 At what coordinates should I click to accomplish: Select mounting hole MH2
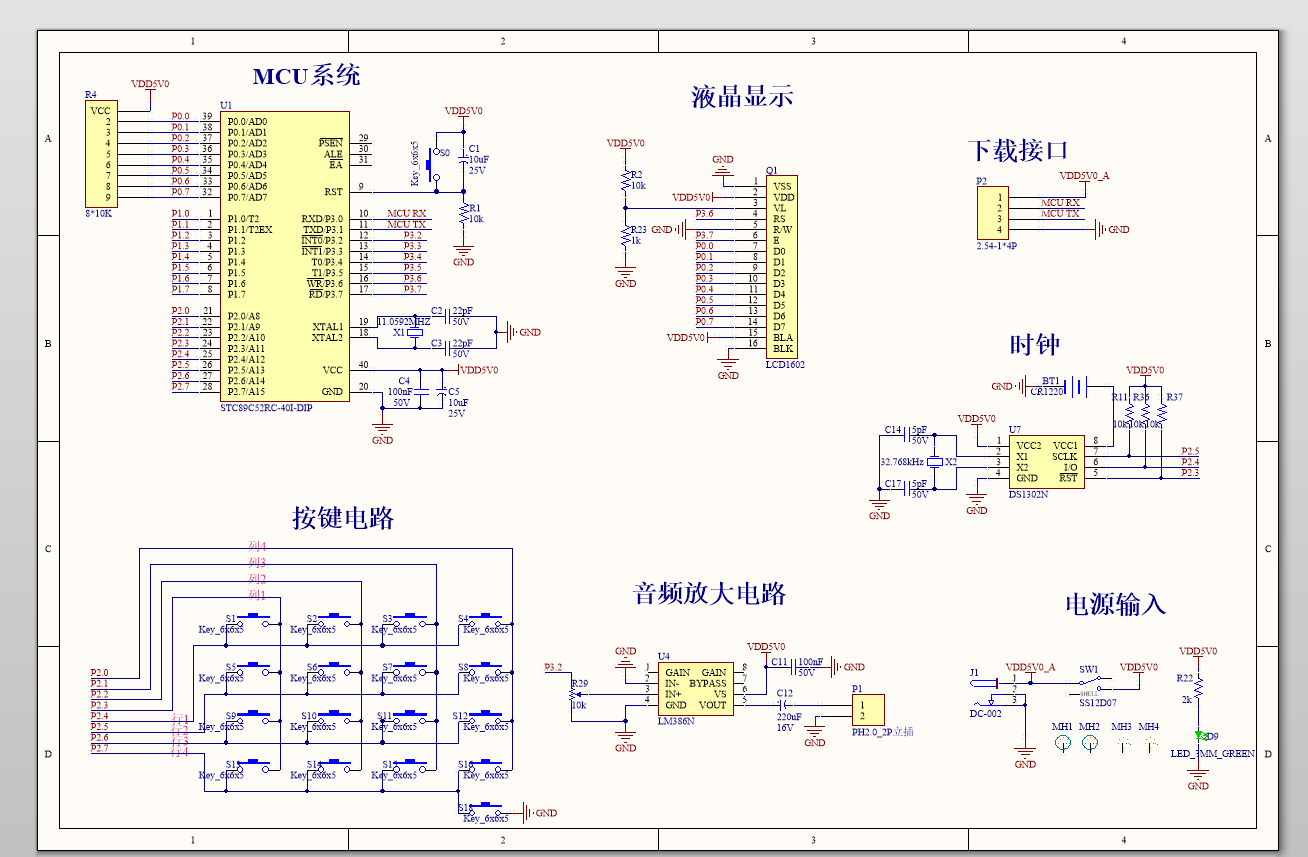(1090, 744)
